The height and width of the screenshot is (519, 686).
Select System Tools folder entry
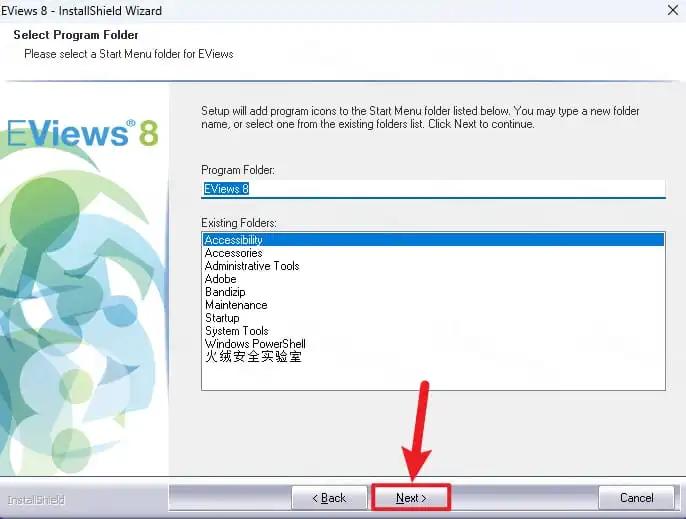pos(433,331)
